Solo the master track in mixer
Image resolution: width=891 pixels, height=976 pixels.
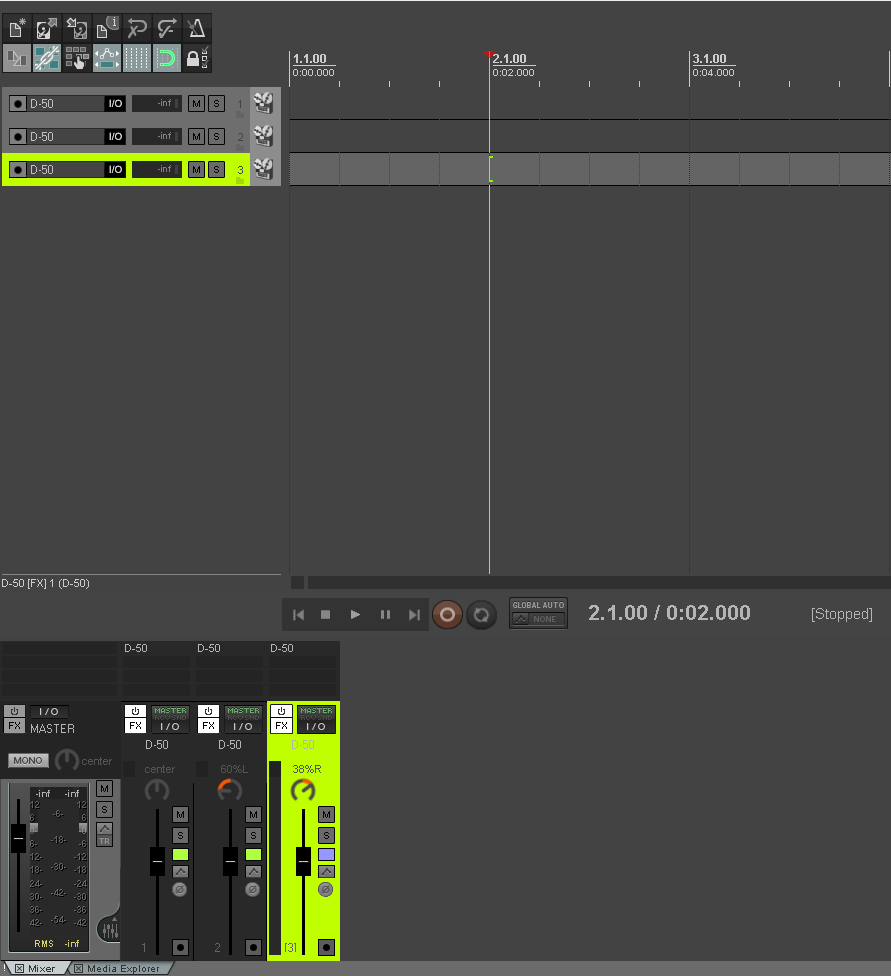(105, 809)
